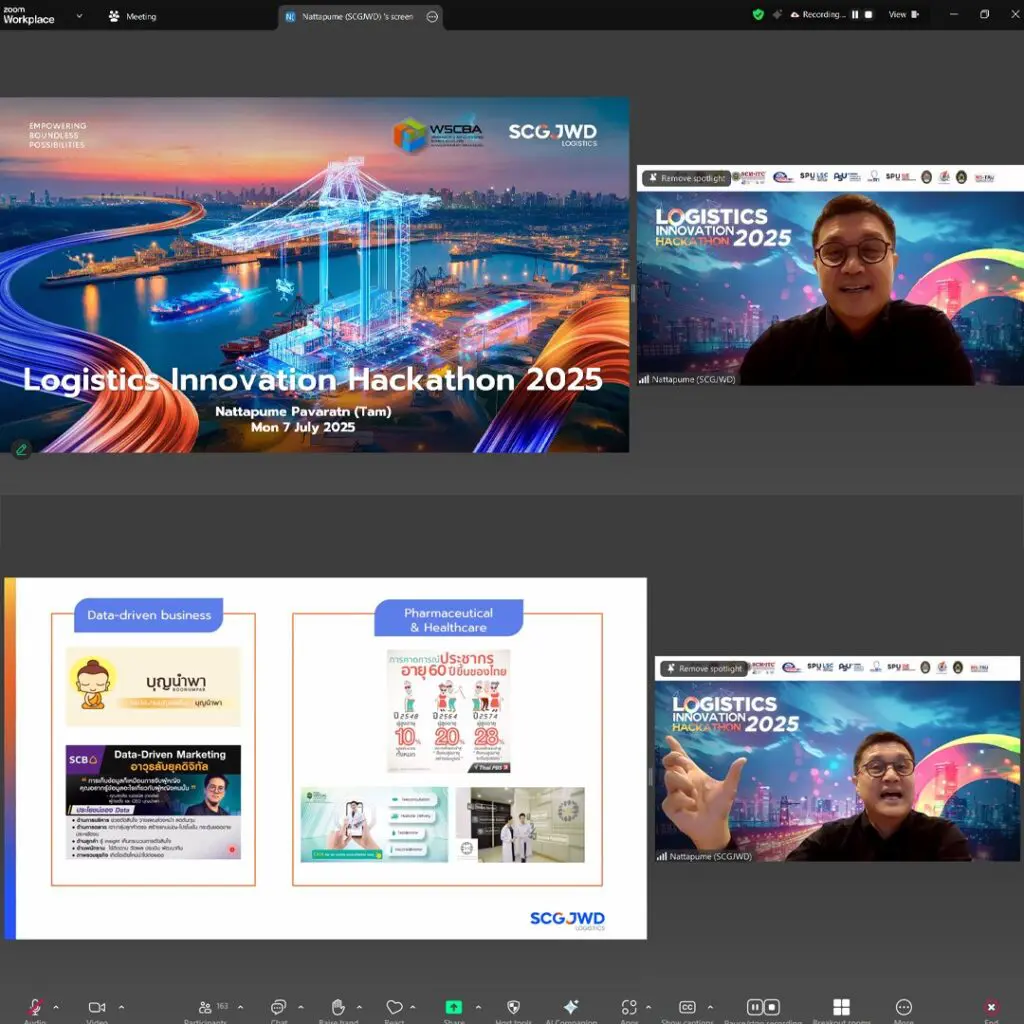Click the green annotate pencil icon
This screenshot has height=1024, width=1024.
pyautogui.click(x=22, y=449)
